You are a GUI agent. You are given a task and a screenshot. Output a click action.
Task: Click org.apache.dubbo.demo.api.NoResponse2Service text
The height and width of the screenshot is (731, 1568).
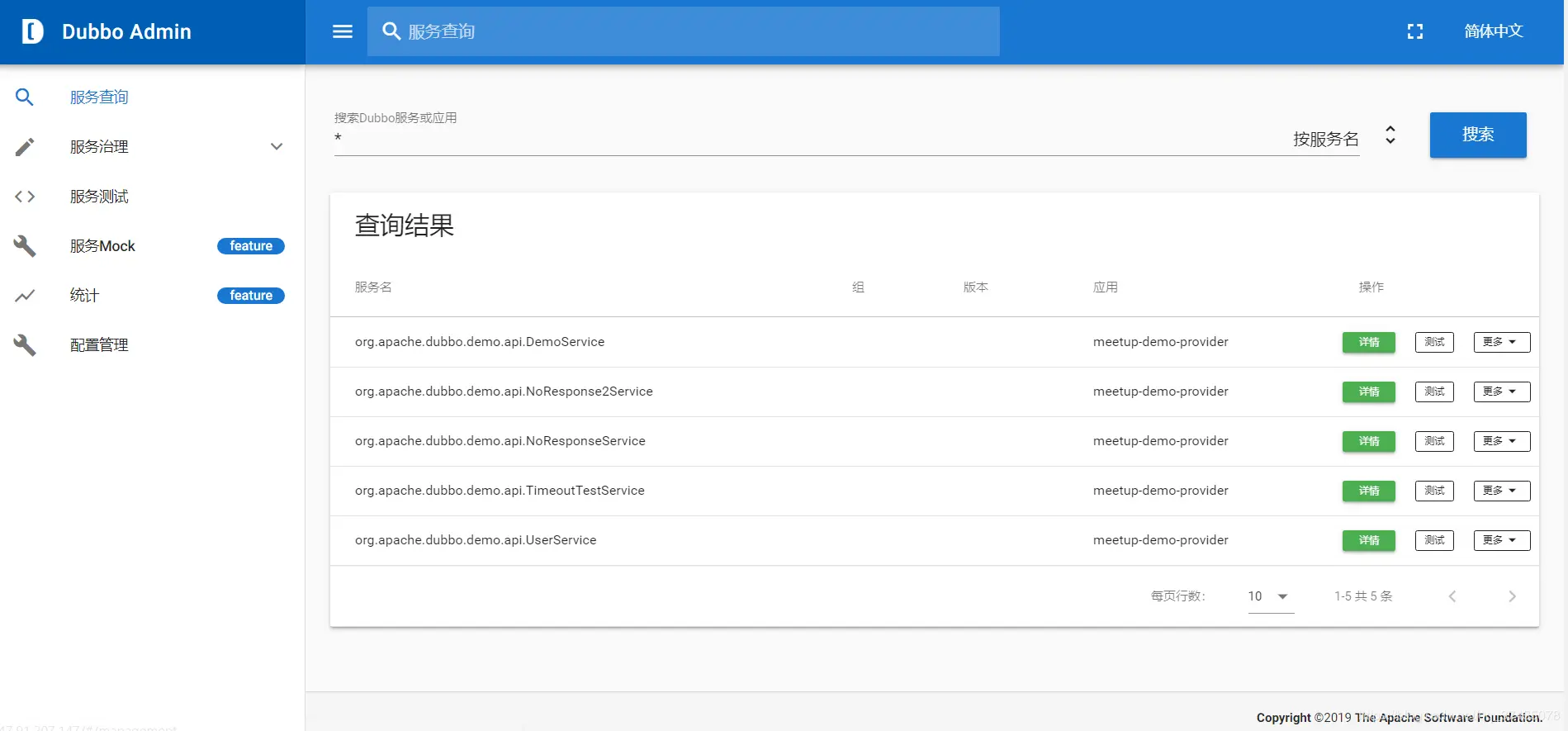point(504,392)
